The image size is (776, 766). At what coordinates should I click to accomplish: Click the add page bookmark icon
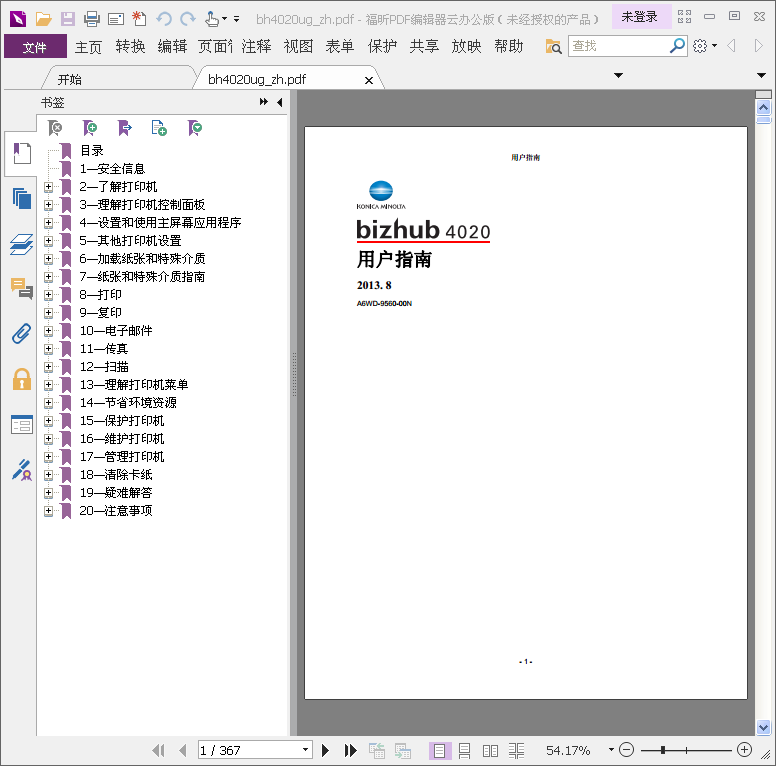click(159, 128)
